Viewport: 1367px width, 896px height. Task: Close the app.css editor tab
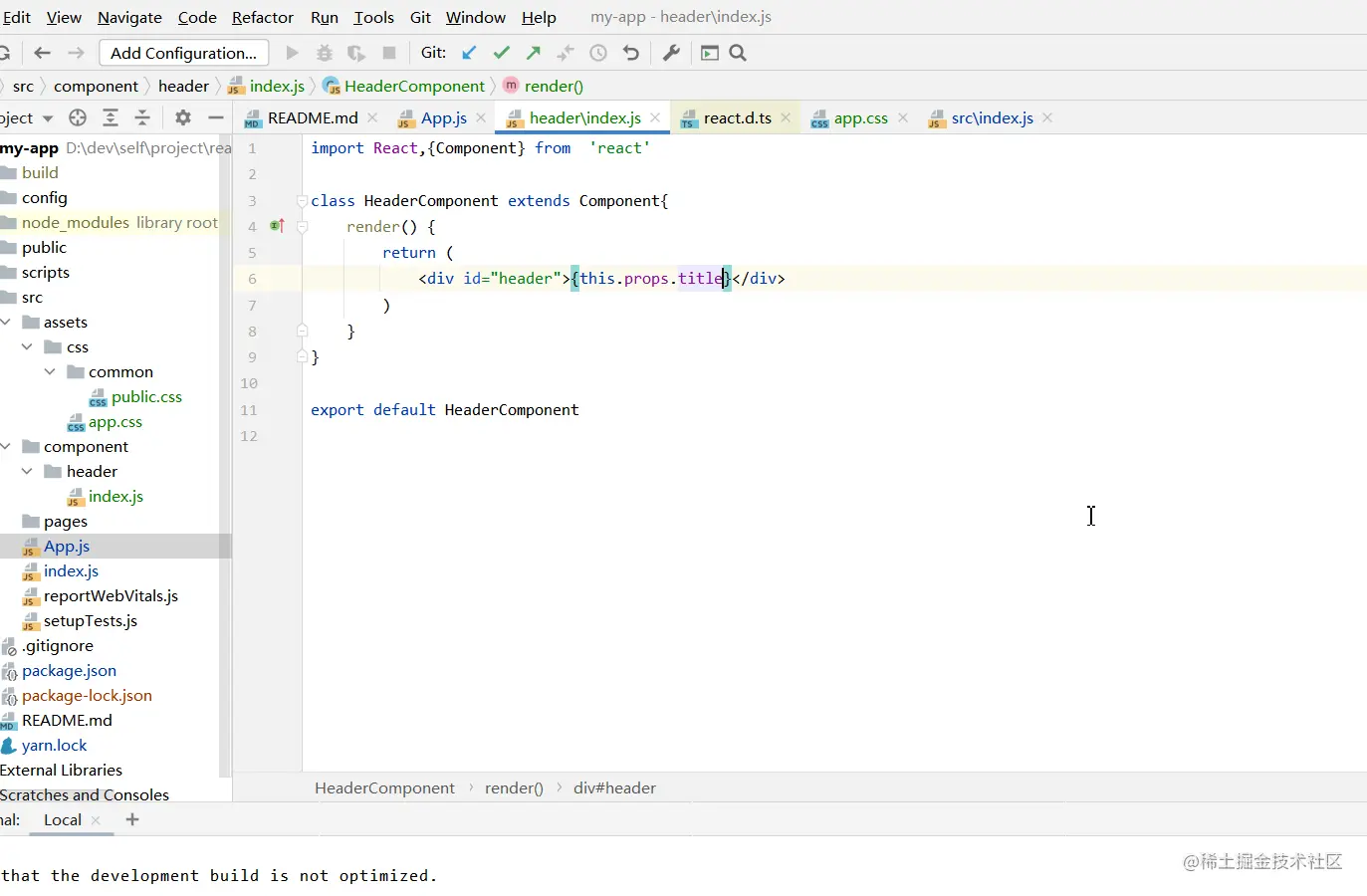point(903,117)
